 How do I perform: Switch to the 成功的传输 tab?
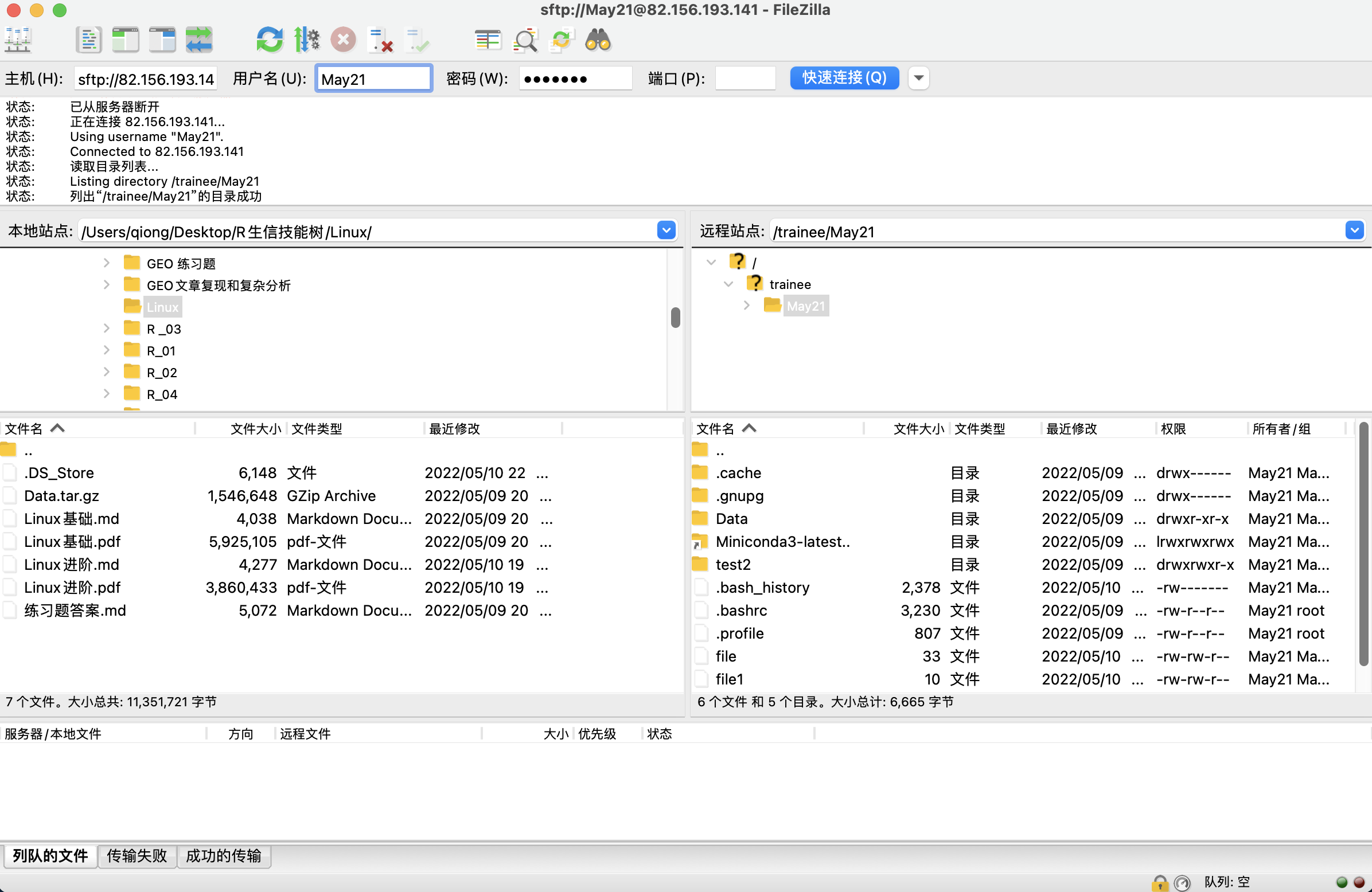point(224,856)
